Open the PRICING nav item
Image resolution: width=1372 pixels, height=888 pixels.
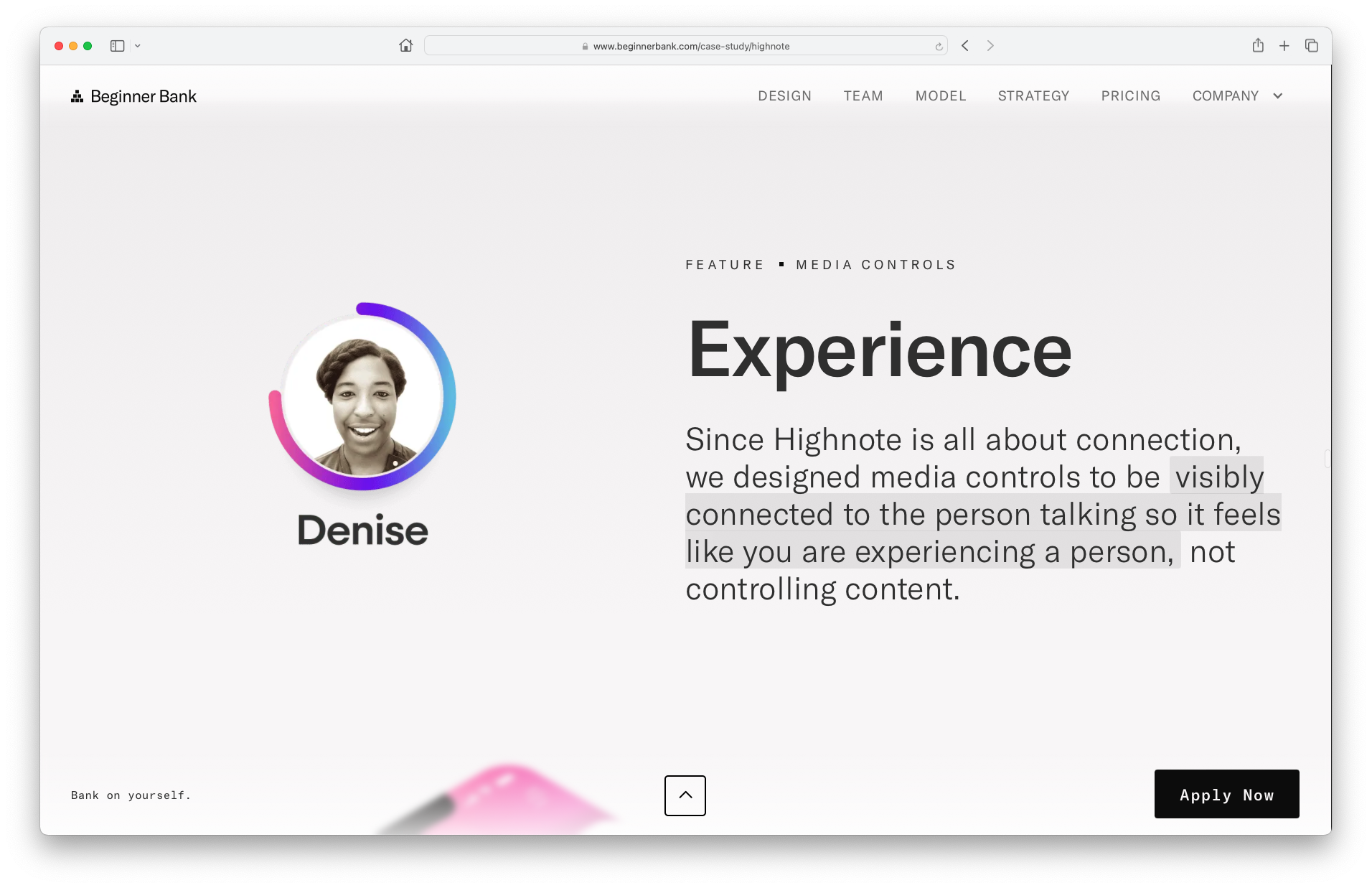(x=1131, y=96)
